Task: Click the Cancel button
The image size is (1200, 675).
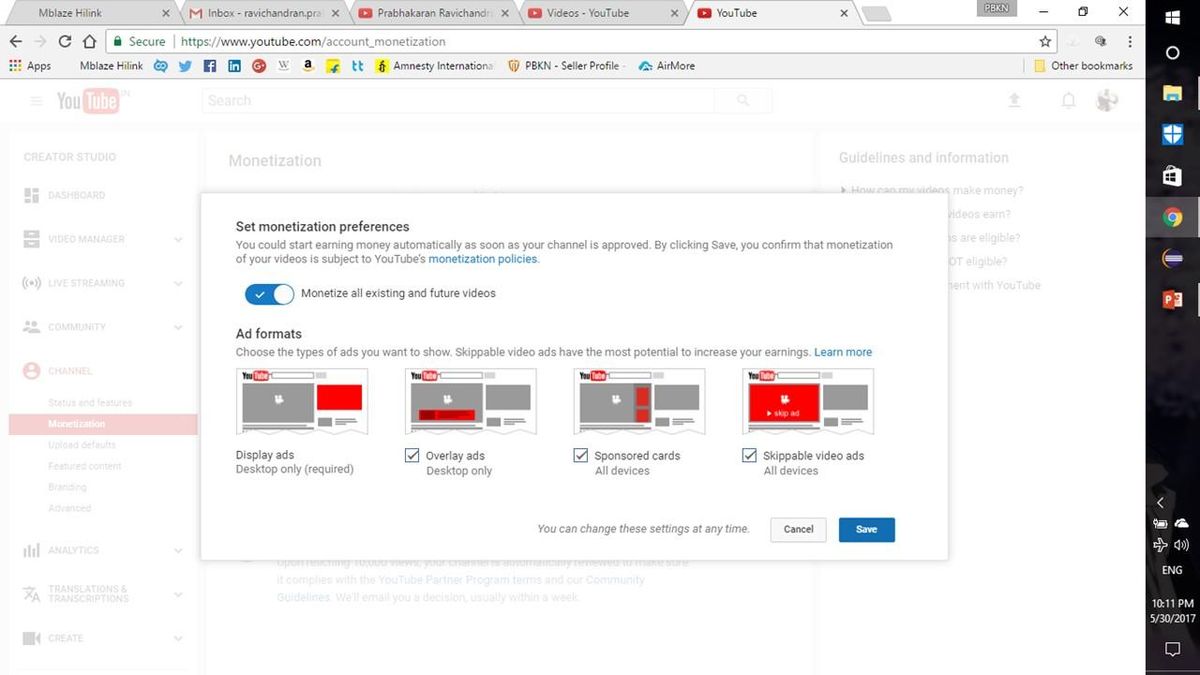Action: [x=798, y=529]
